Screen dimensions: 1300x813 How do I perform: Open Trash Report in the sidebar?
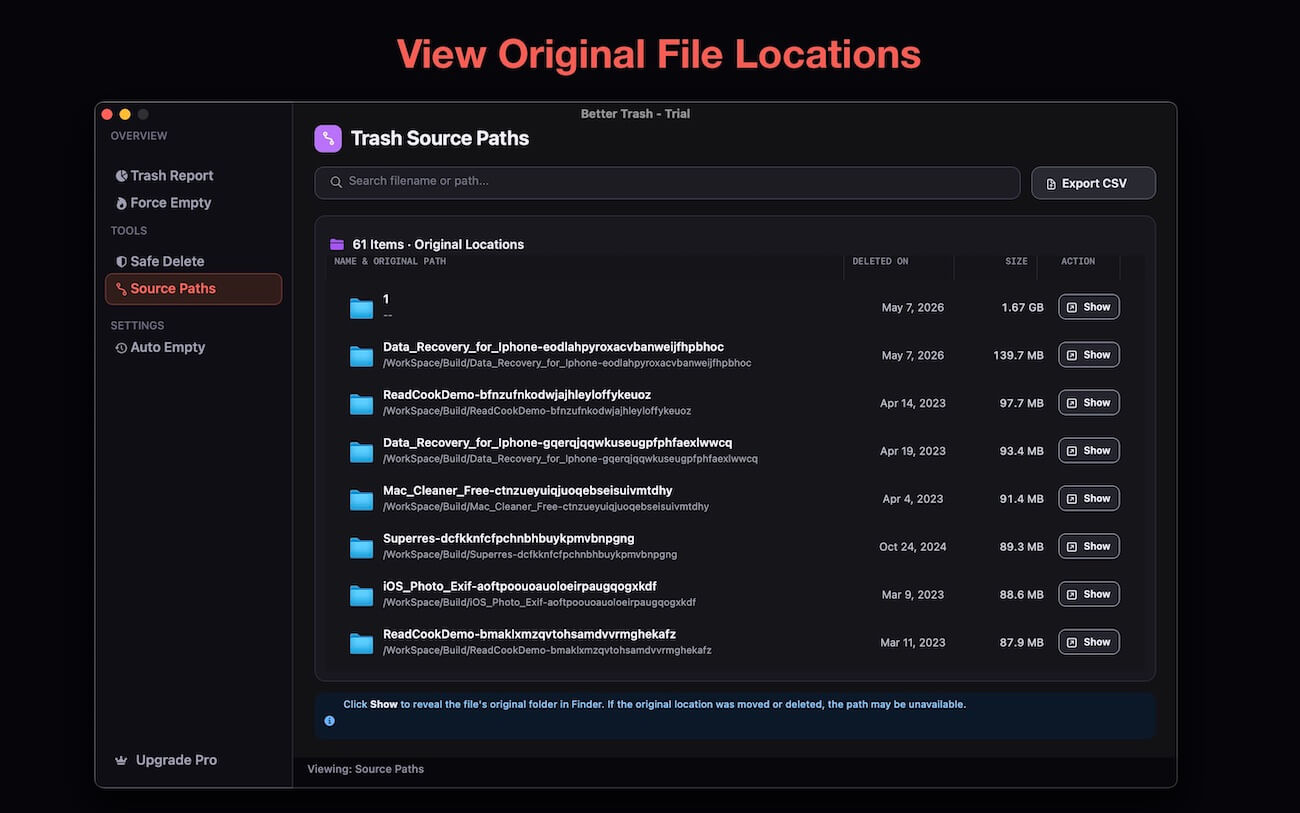[x=193, y=176]
